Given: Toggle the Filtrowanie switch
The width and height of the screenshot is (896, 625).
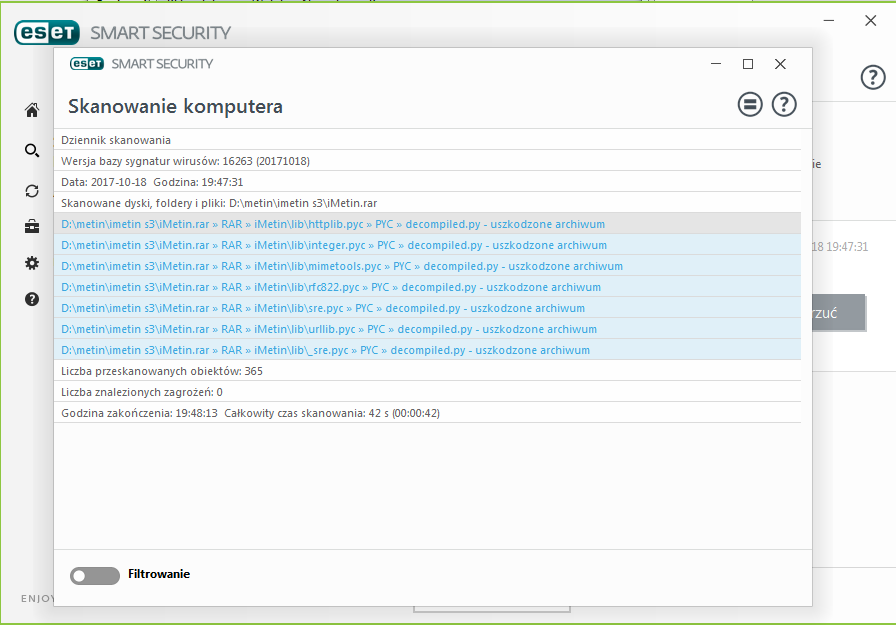Looking at the screenshot, I should [95, 576].
